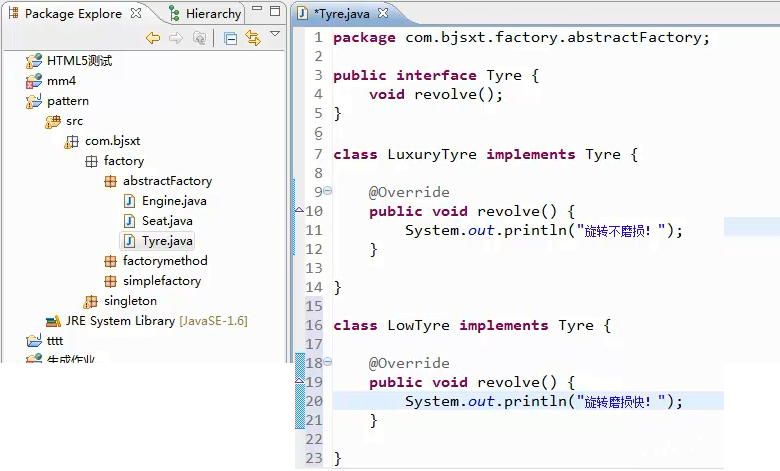Click the Back navigation arrow in Package Explorer
780x471 pixels.
153,38
